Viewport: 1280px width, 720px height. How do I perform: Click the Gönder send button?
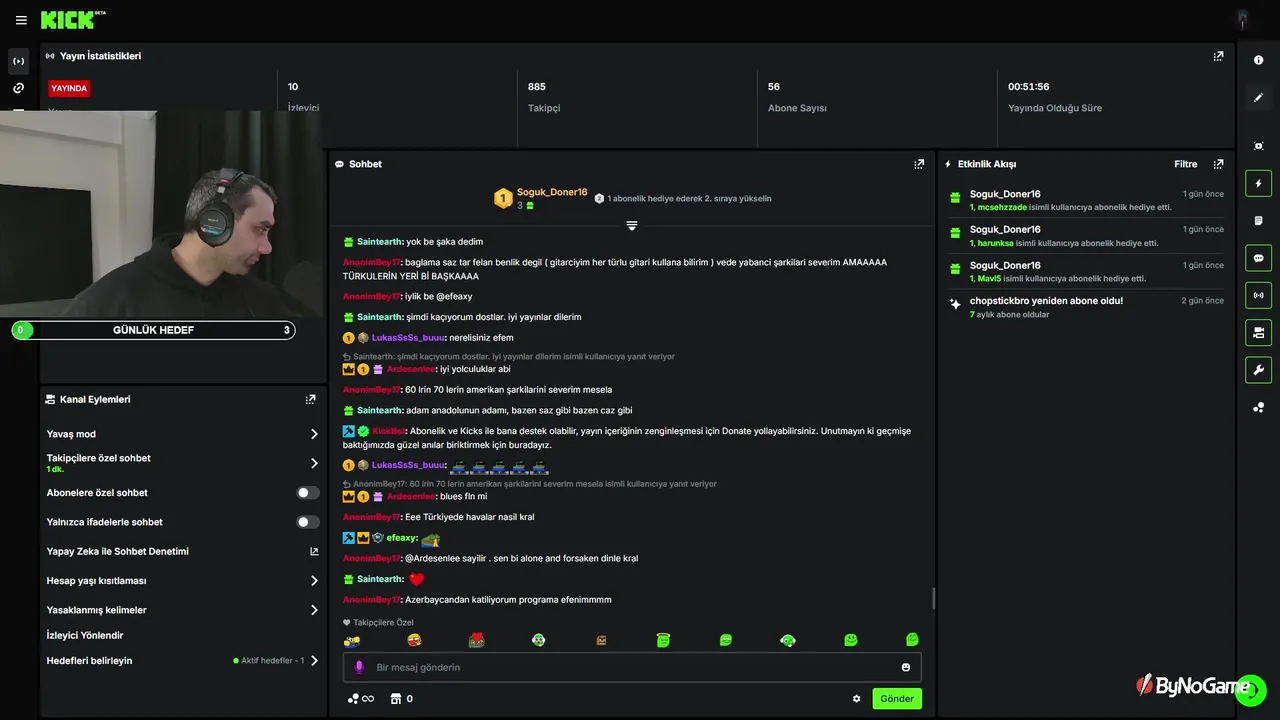[897, 699]
